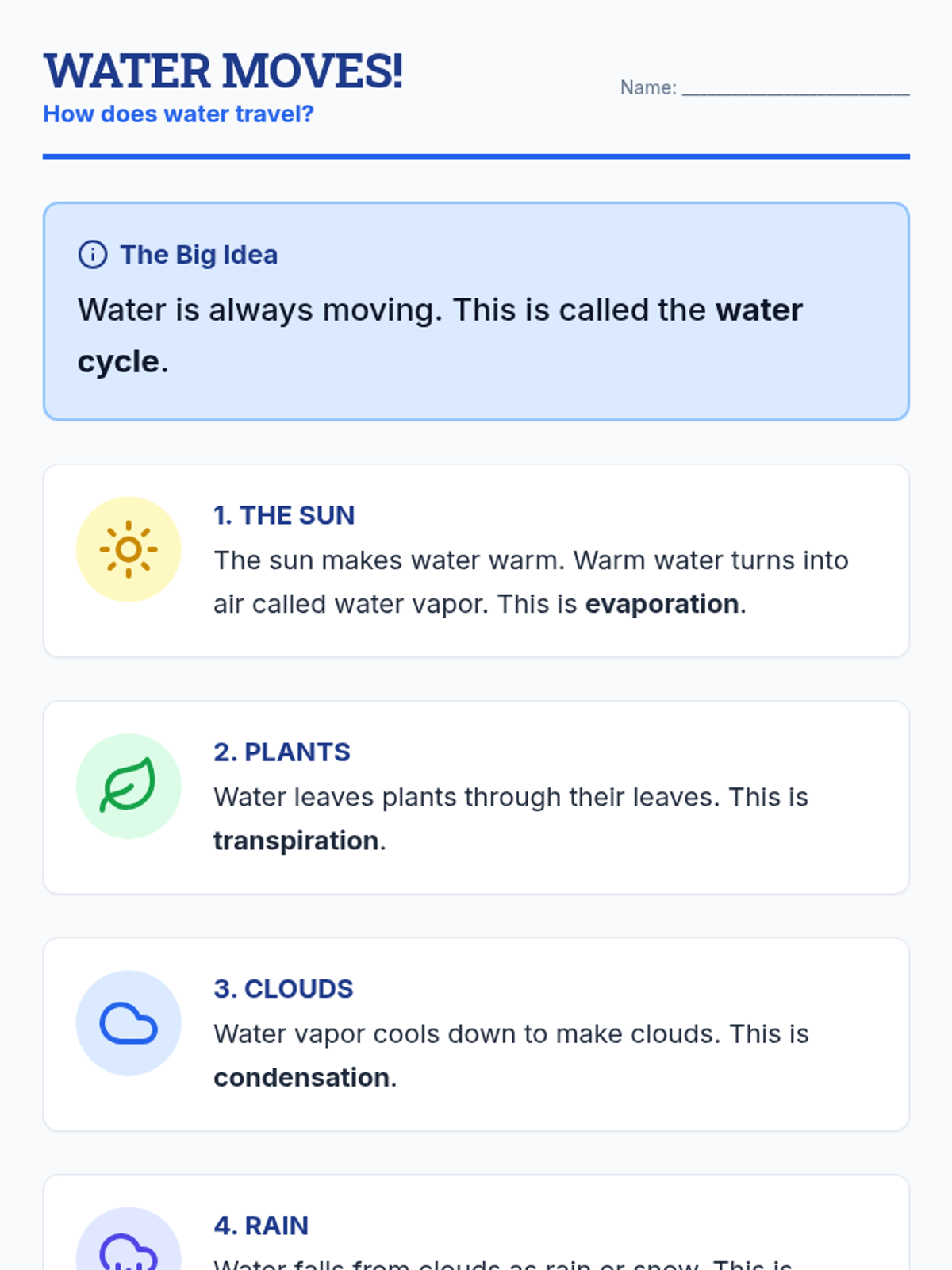Image resolution: width=952 pixels, height=1270 pixels.
Task: Click the bold word transpiration
Action: pyautogui.click(x=296, y=841)
